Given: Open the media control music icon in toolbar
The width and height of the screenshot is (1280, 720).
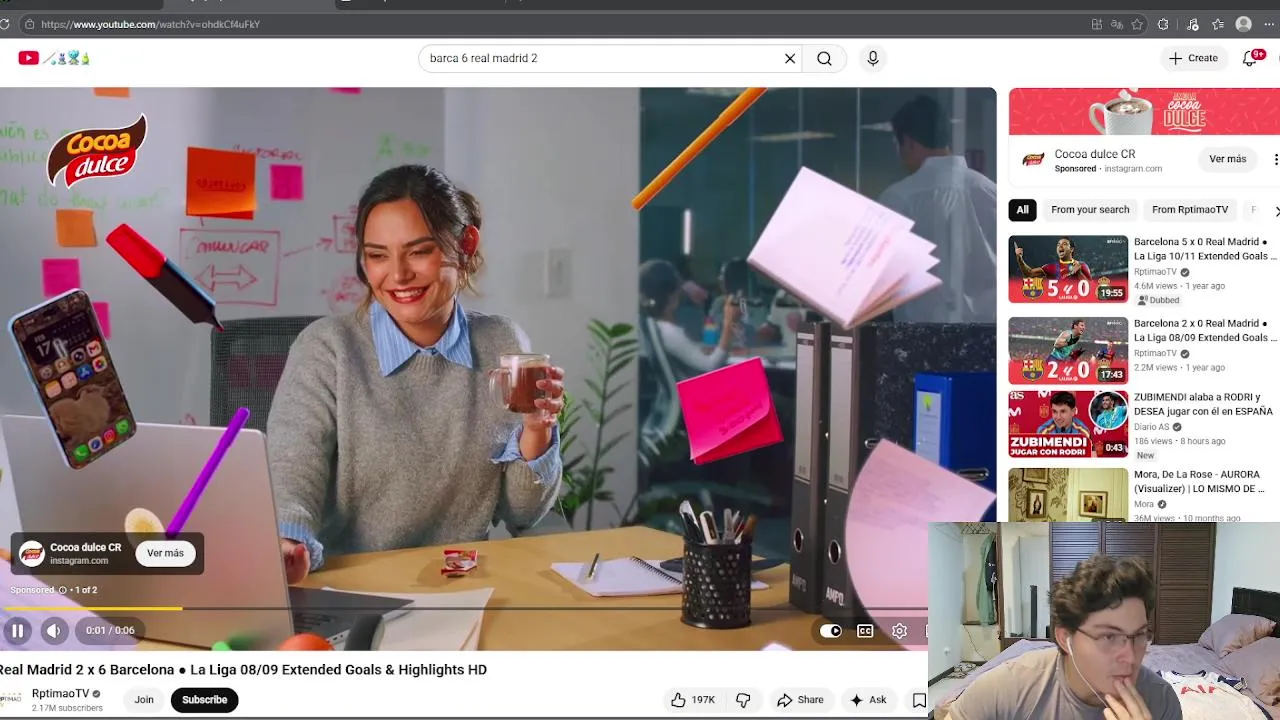Looking at the screenshot, I should point(1192,24).
